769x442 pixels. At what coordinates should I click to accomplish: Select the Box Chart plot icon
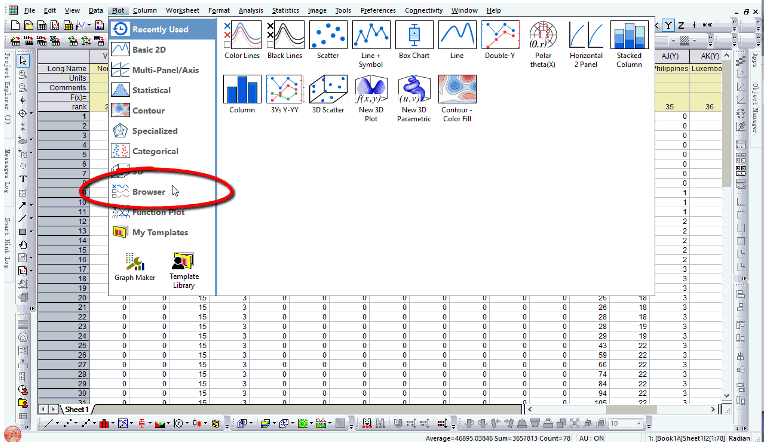(x=414, y=40)
